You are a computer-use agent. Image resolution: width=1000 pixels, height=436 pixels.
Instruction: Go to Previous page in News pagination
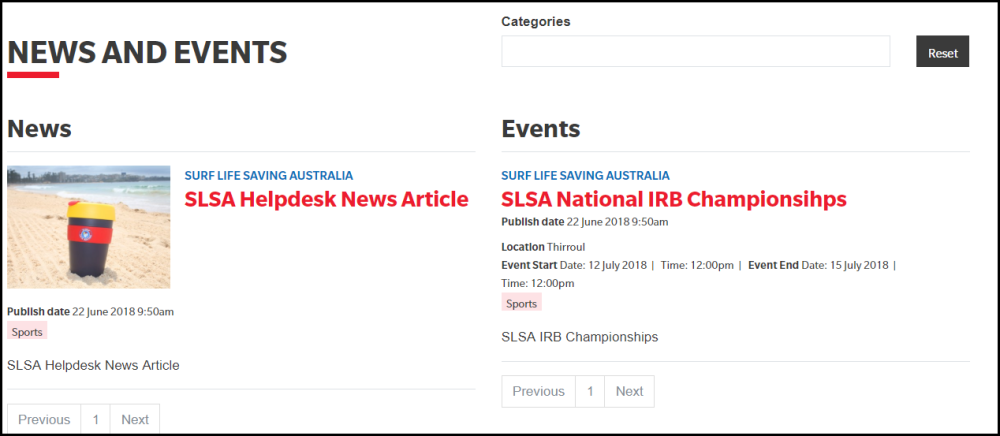point(44,419)
